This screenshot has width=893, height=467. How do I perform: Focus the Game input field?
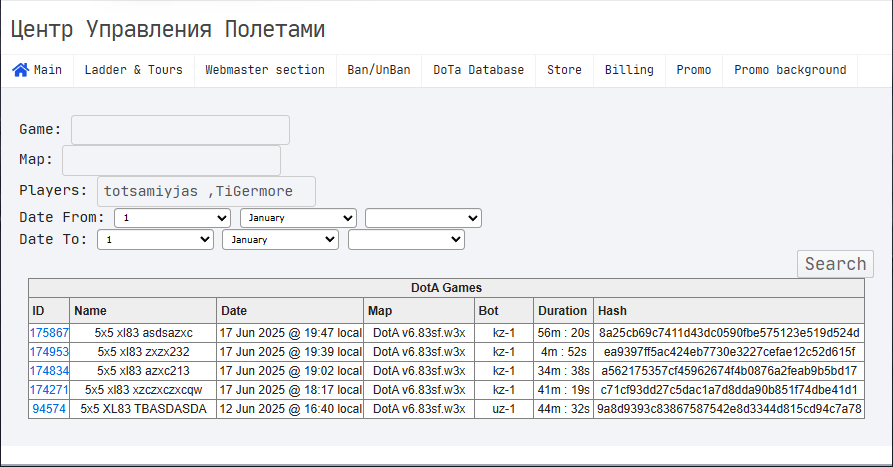coord(180,130)
